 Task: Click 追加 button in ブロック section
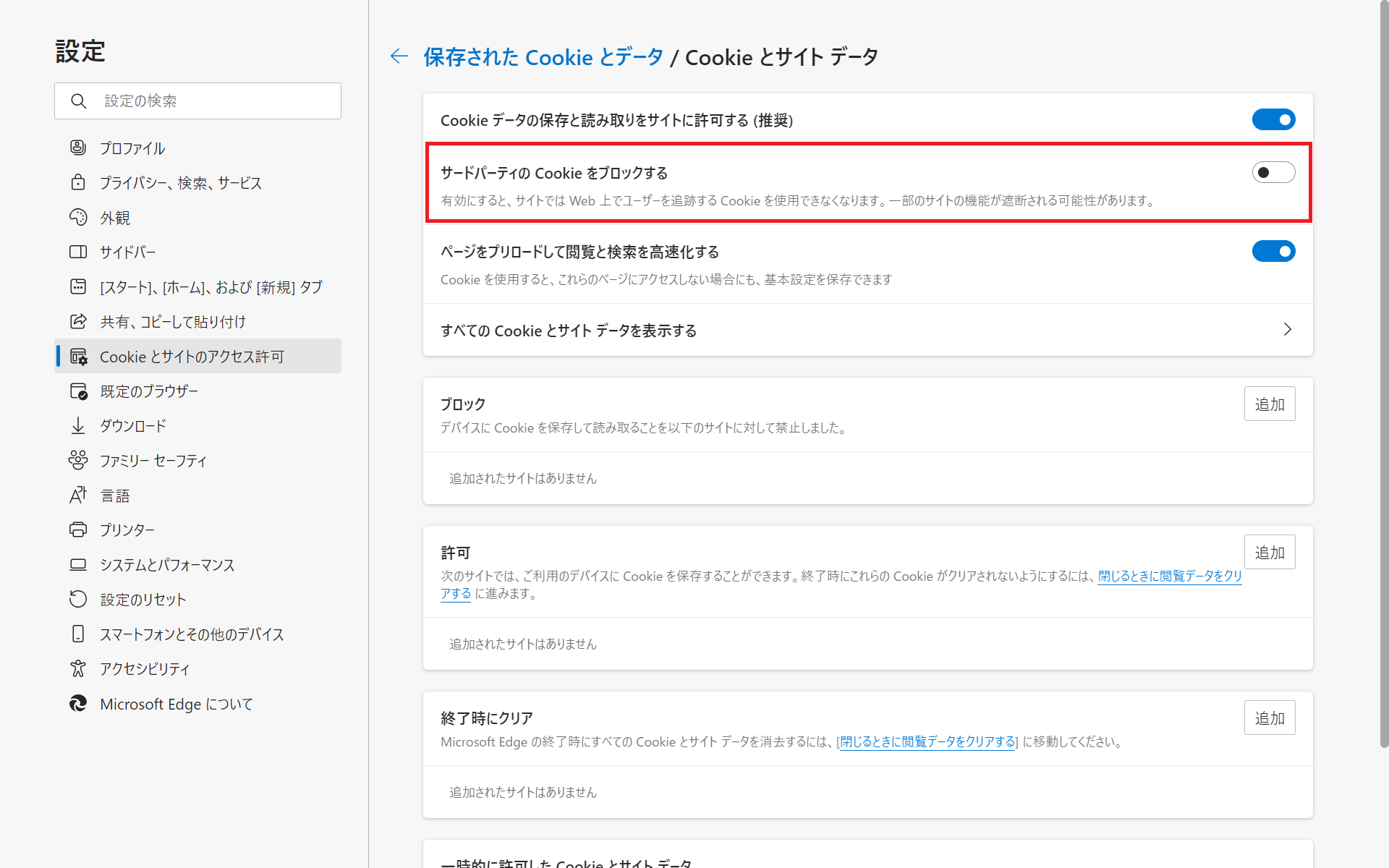1270,404
